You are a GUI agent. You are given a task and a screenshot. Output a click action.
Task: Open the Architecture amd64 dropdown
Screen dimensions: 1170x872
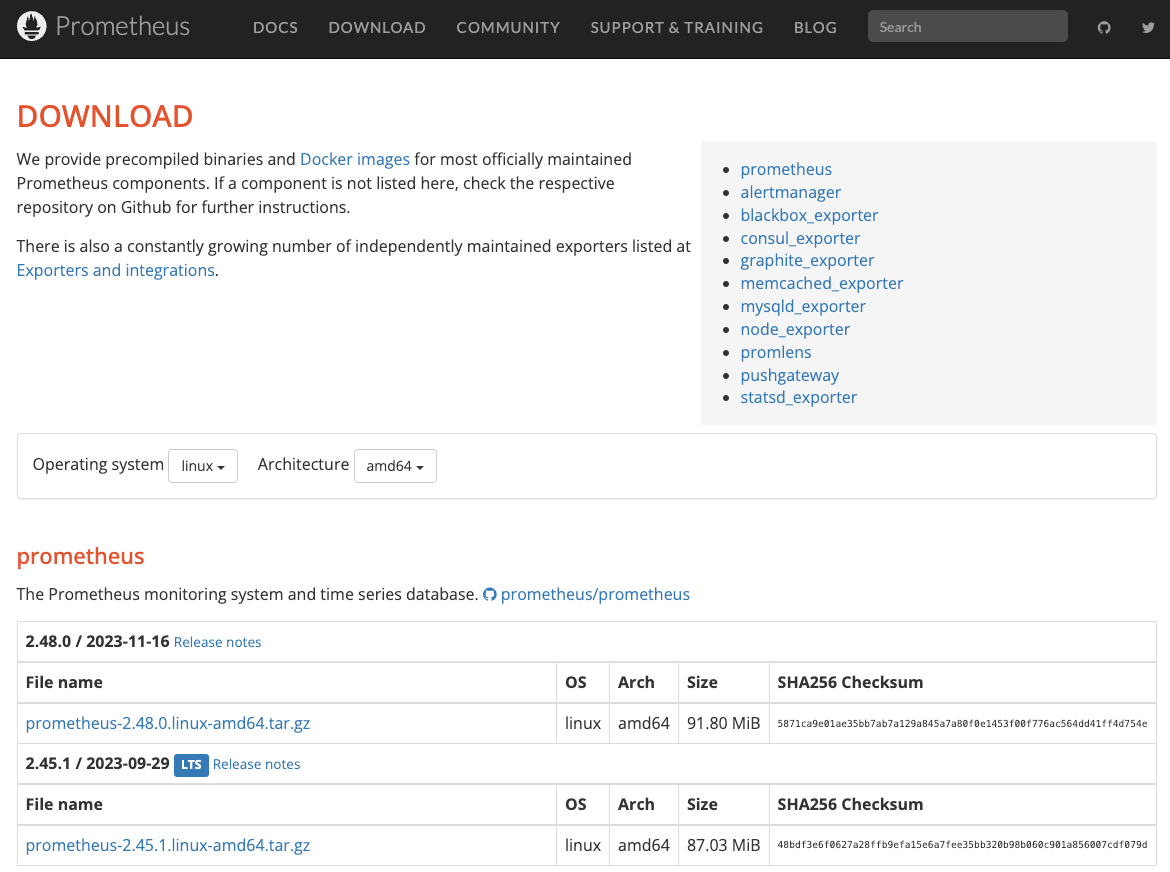(395, 466)
